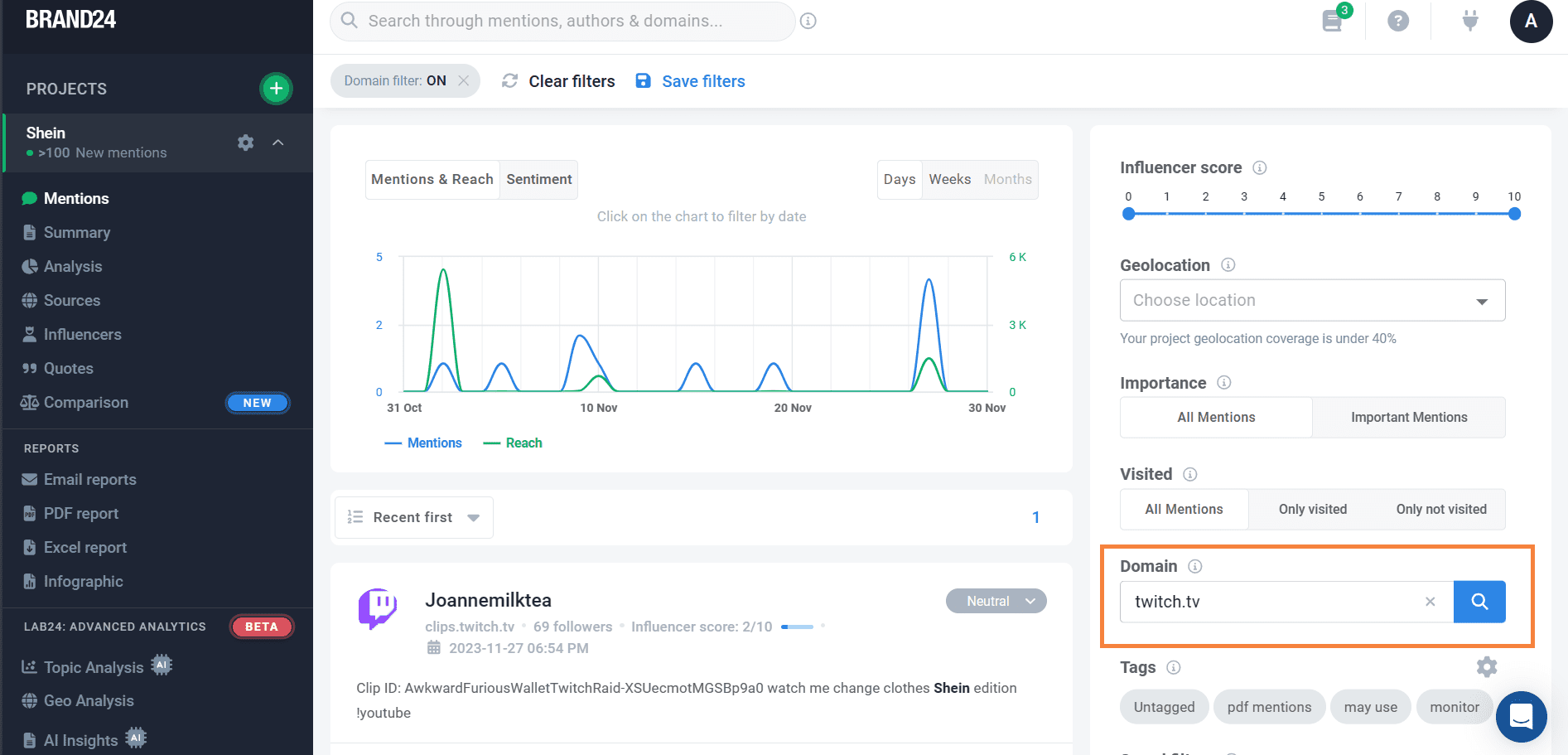This screenshot has height=755, width=1568.
Task: Click Clear filters
Action: 559,81
